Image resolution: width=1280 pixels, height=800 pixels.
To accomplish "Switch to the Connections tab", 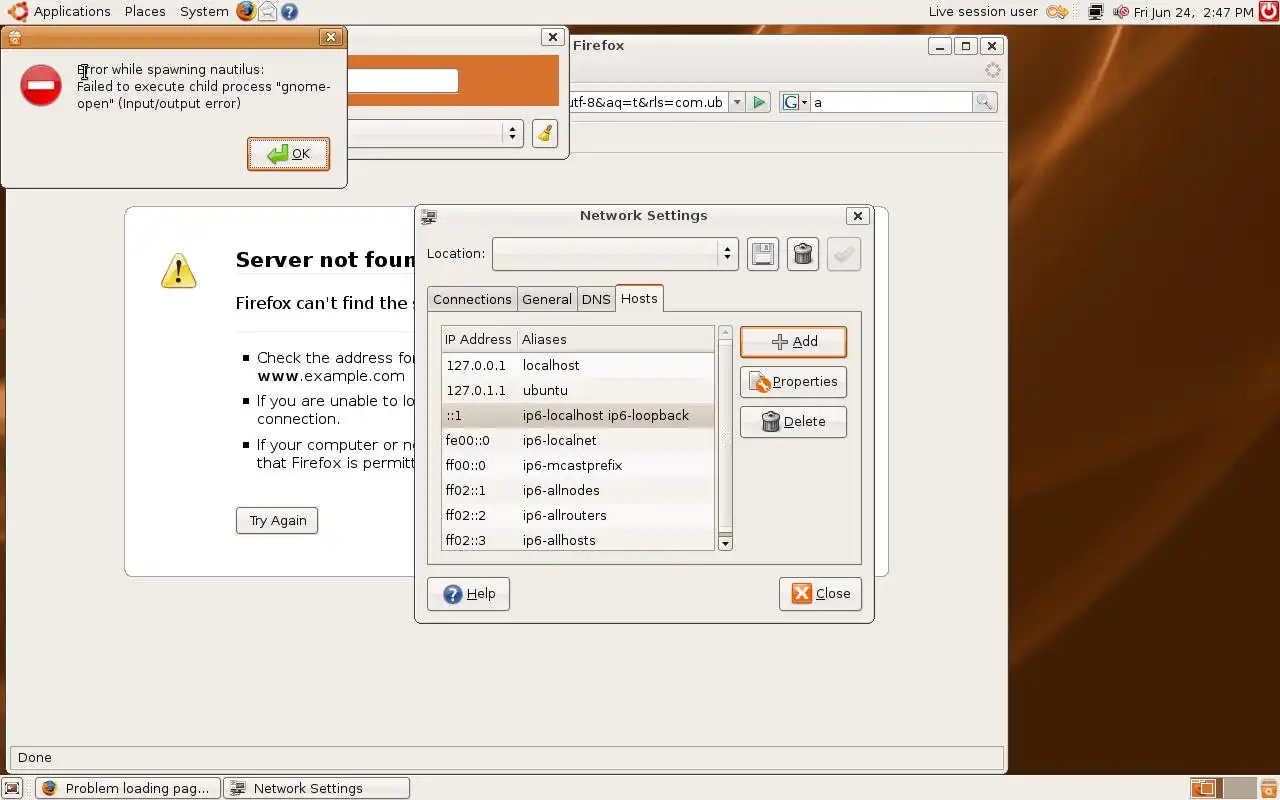I will click(472, 299).
